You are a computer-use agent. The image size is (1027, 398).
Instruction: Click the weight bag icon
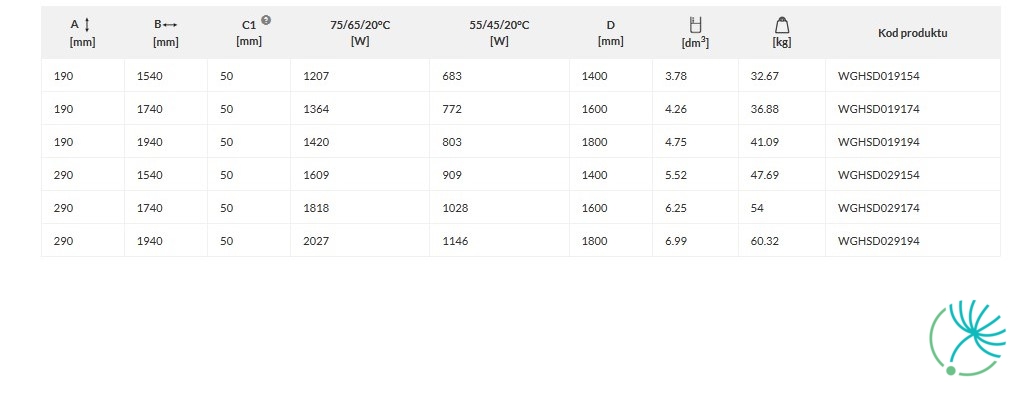[x=782, y=26]
